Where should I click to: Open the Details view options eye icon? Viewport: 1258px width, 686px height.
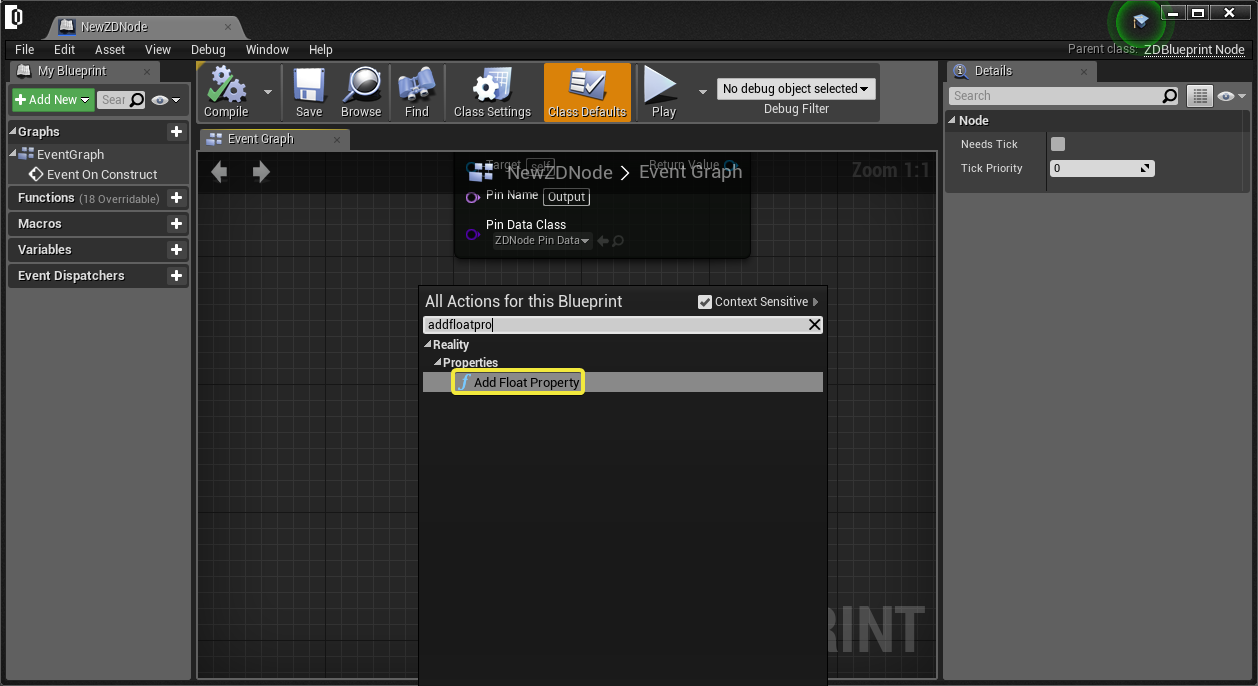click(x=1229, y=96)
